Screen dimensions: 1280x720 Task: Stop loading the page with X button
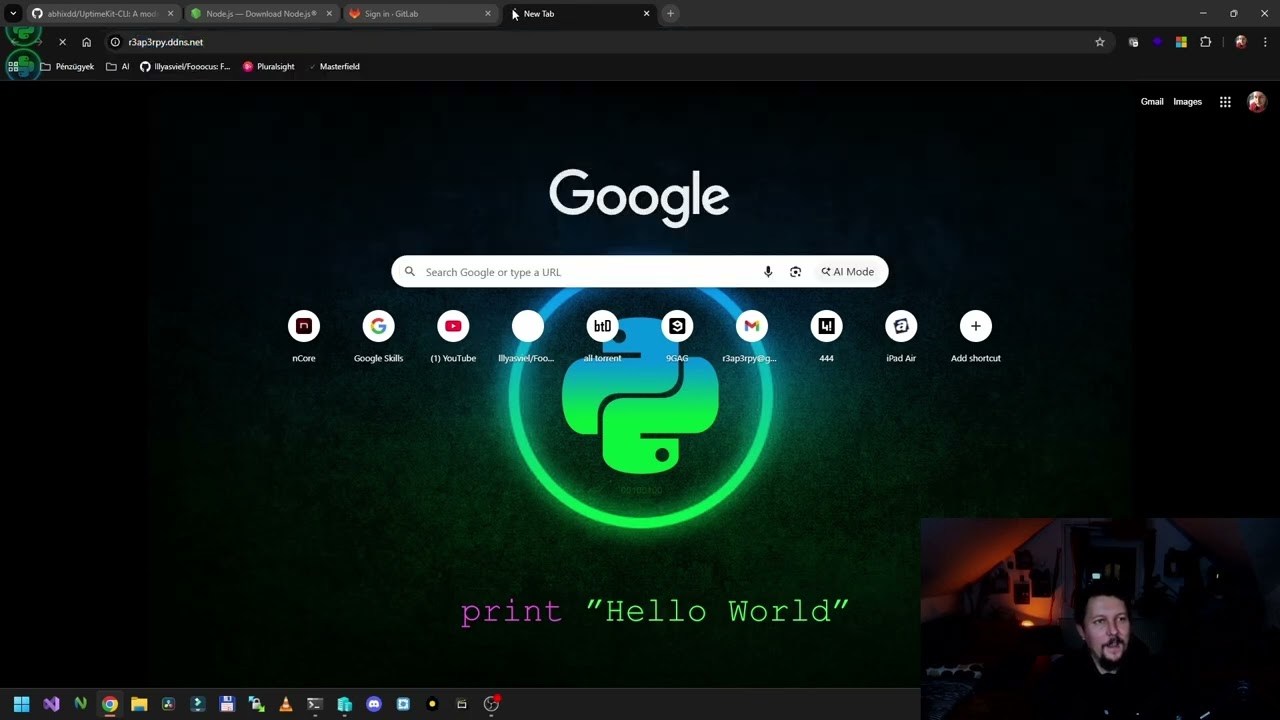click(62, 42)
